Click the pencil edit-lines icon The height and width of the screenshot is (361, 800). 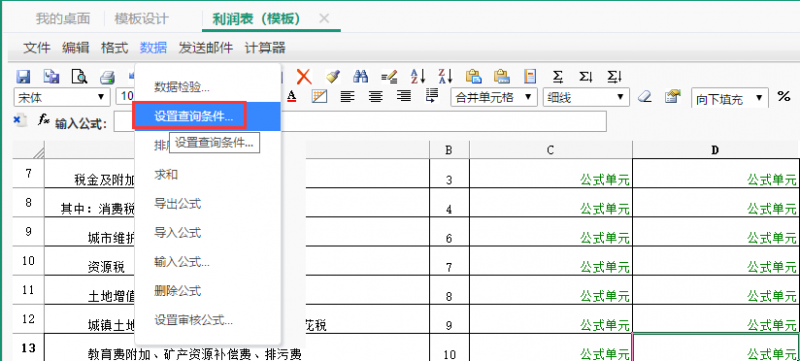[x=389, y=77]
